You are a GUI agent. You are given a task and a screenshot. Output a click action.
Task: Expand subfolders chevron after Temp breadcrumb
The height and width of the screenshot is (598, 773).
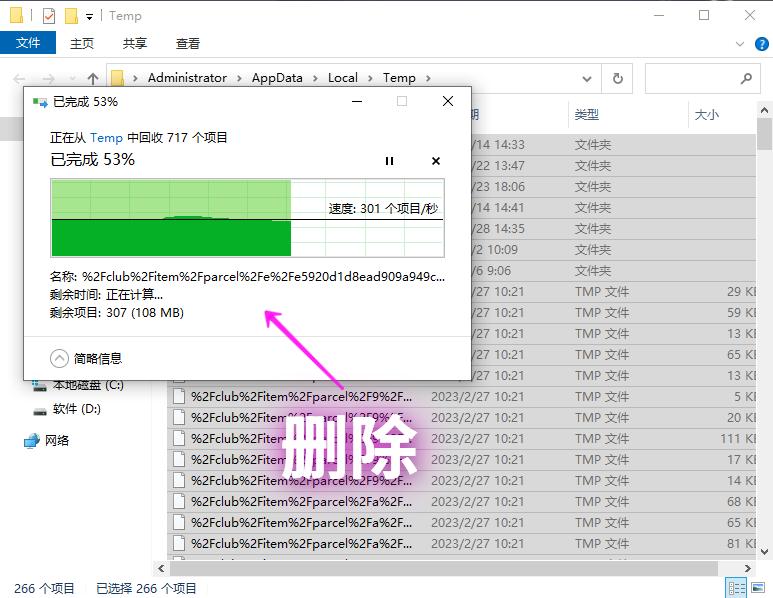click(x=428, y=78)
